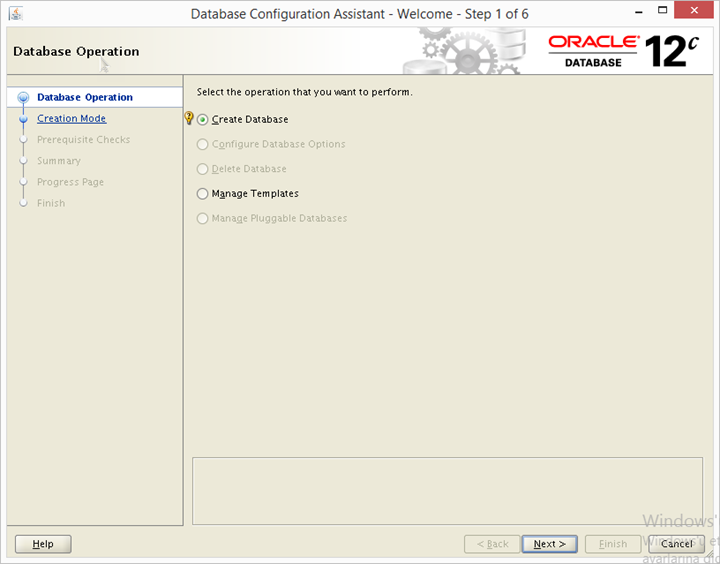Click the yellow lightbulb hint icon

189,118
